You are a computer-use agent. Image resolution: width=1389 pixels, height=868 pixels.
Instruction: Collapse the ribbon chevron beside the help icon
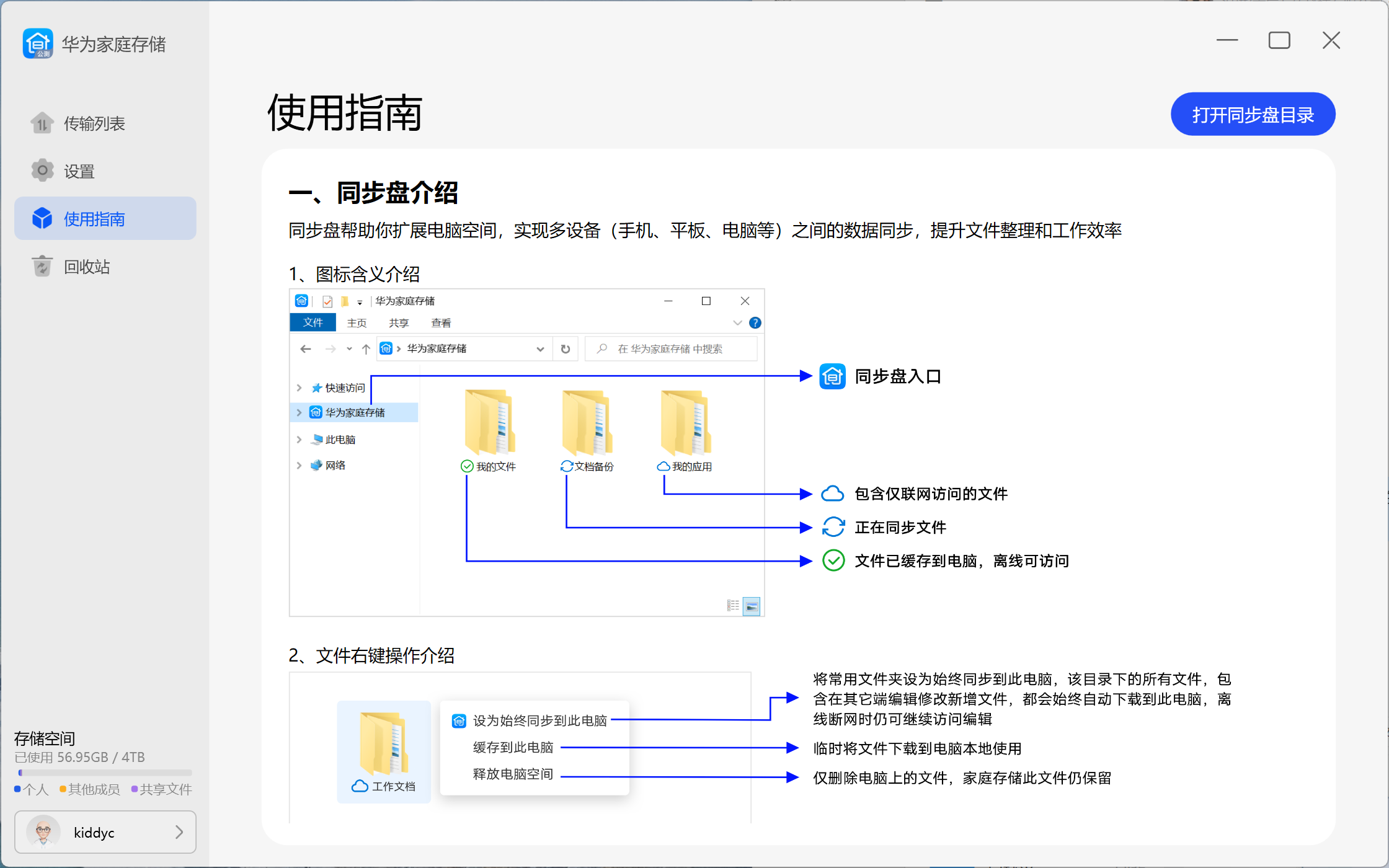pyautogui.click(x=737, y=322)
